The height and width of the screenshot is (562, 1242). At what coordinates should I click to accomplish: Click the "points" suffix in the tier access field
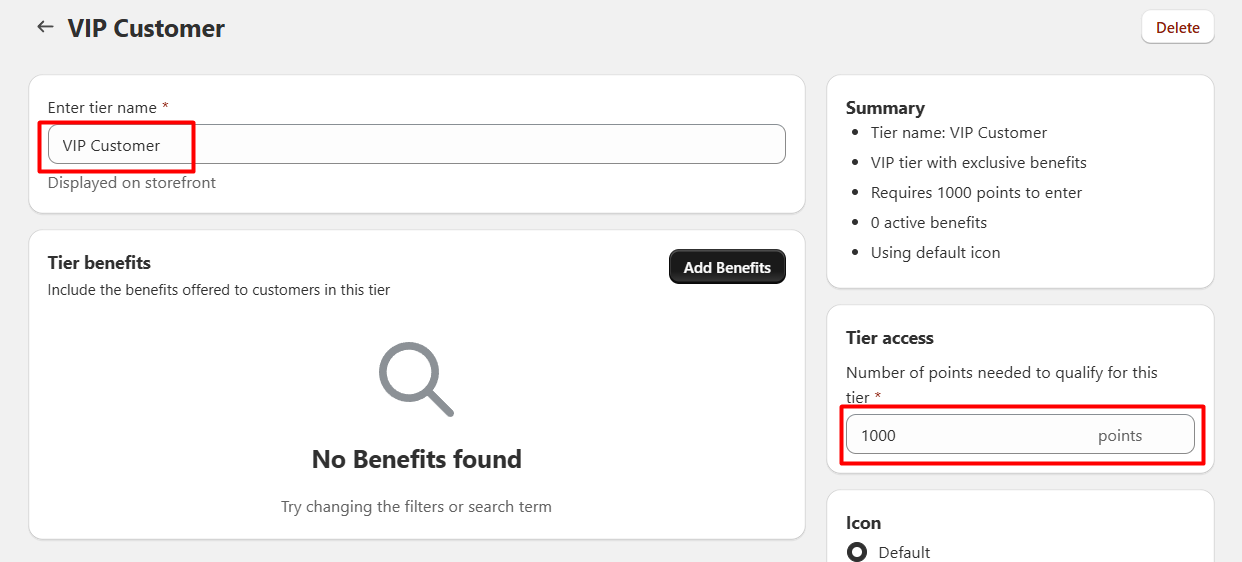coord(1119,435)
